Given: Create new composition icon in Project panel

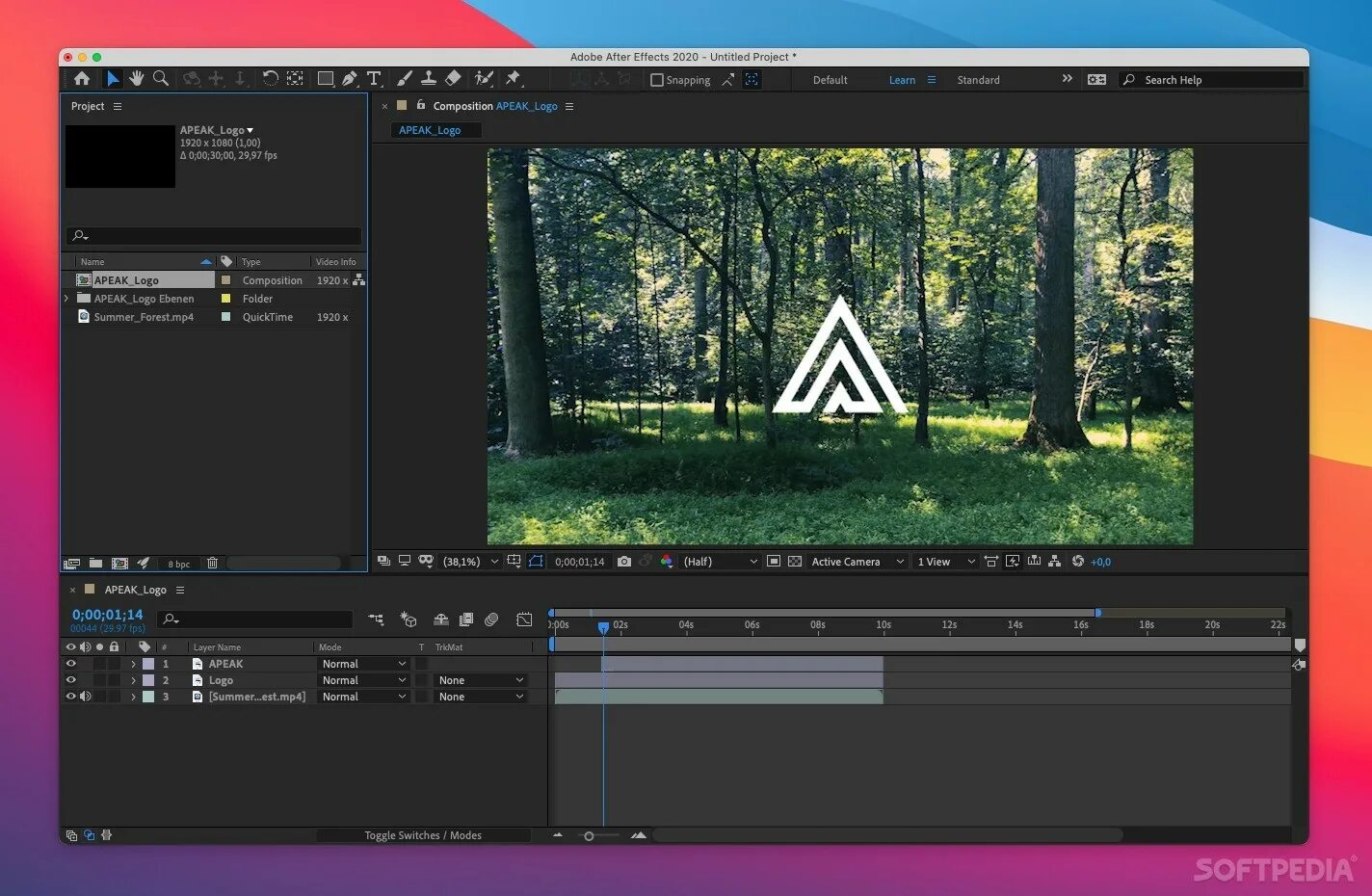Looking at the screenshot, I should [x=119, y=563].
